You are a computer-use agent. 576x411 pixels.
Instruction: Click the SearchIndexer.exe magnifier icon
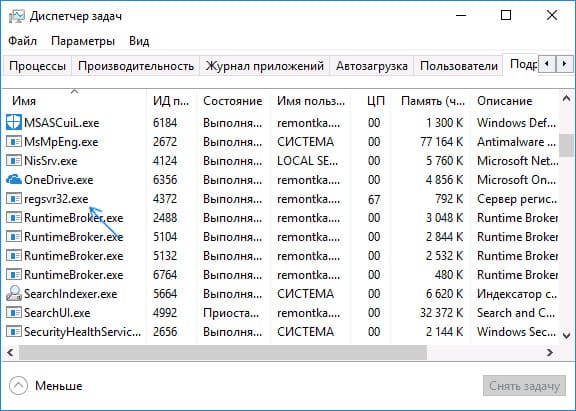[14, 293]
